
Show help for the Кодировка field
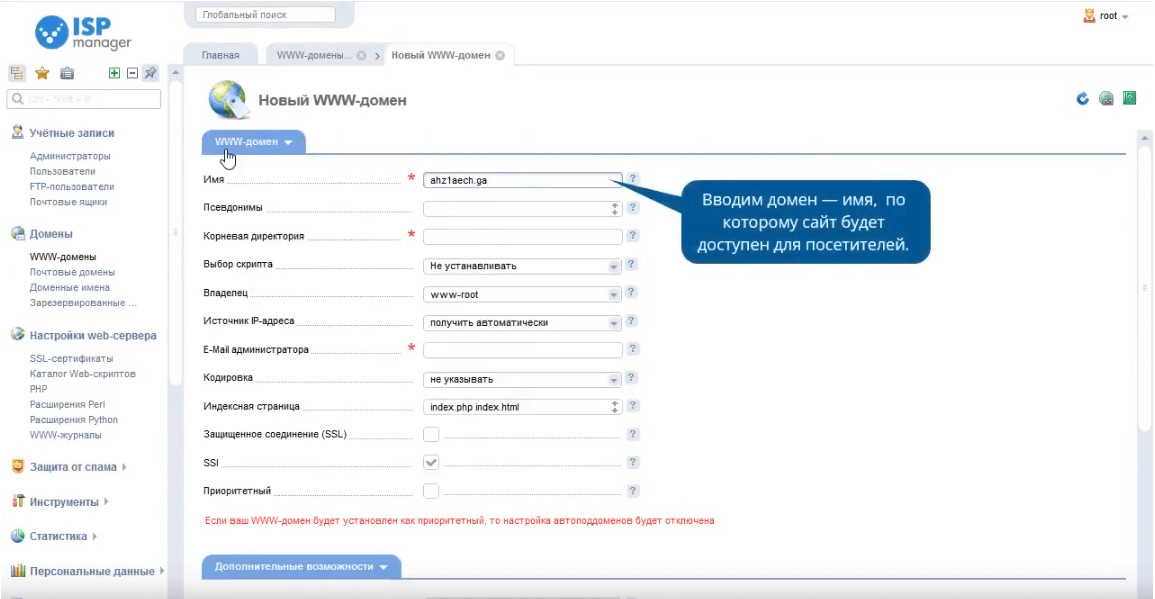[631, 378]
